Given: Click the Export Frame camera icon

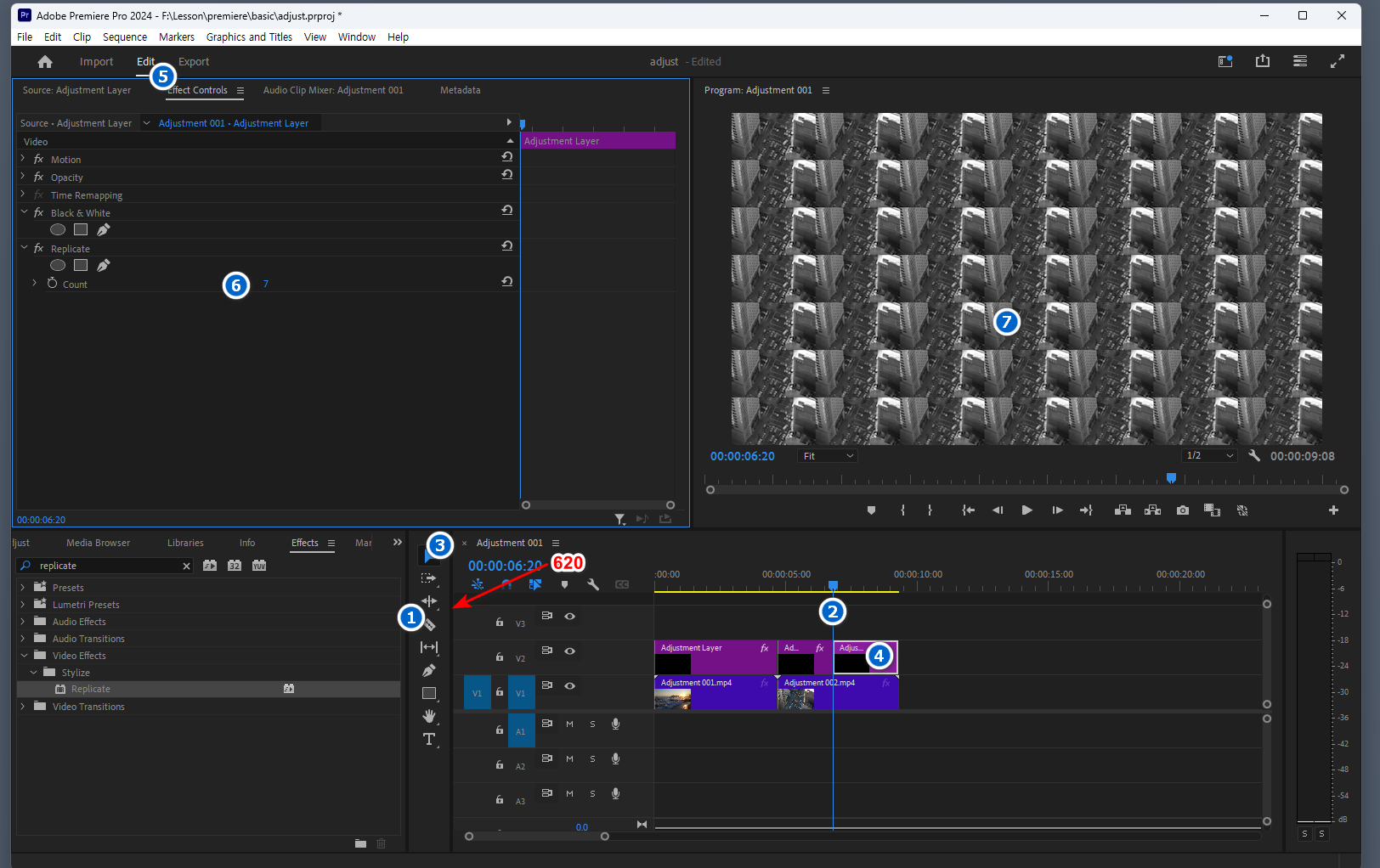Looking at the screenshot, I should tap(1183, 510).
